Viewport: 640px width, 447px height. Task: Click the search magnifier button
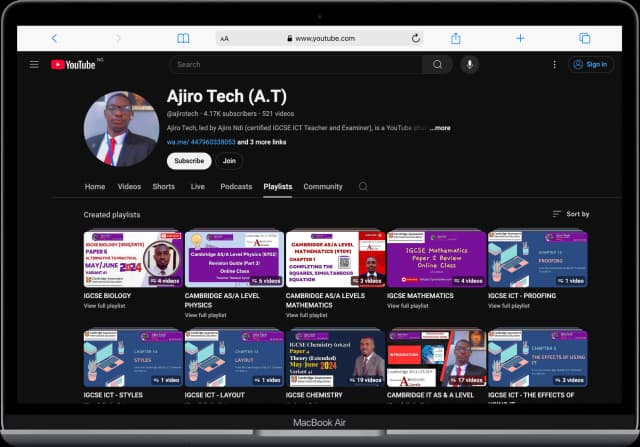pos(437,64)
